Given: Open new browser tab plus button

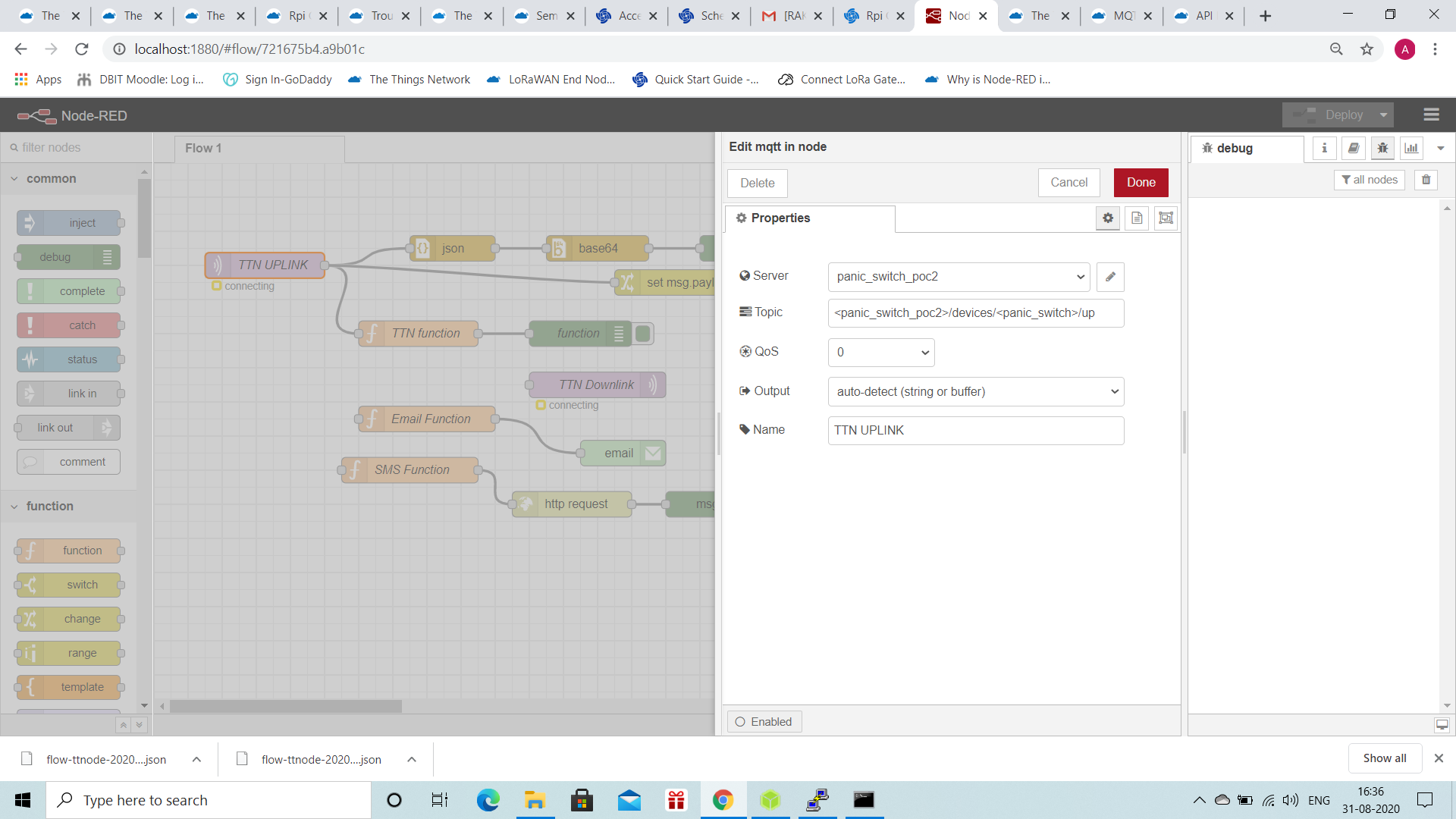Looking at the screenshot, I should point(1265,16).
